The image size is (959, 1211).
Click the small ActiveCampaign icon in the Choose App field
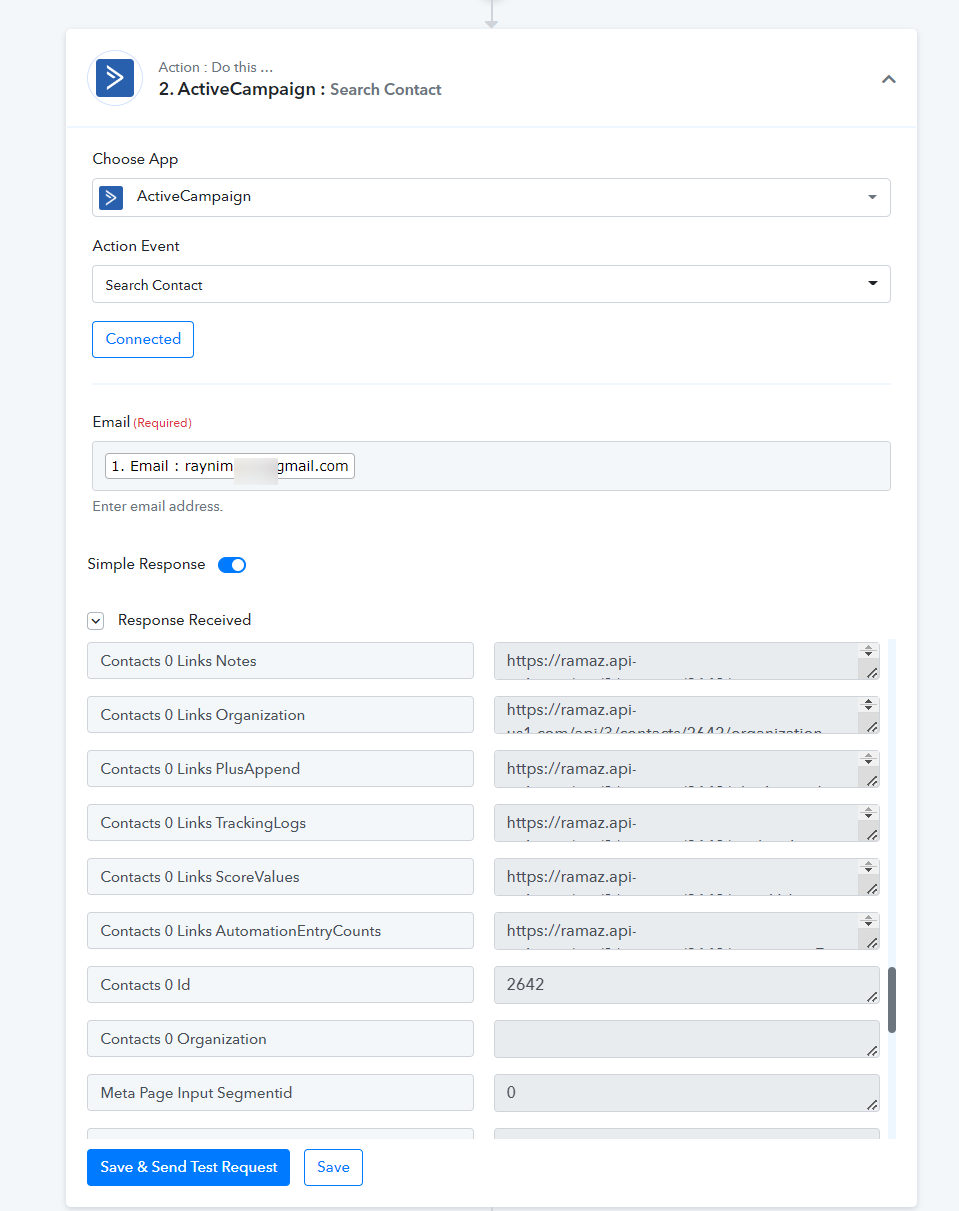(x=111, y=197)
